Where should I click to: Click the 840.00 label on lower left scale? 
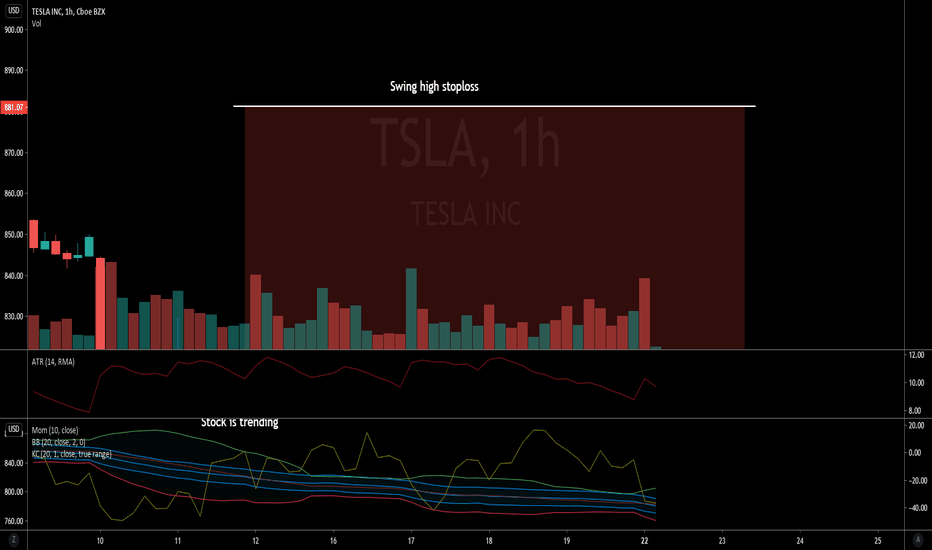(x=14, y=463)
